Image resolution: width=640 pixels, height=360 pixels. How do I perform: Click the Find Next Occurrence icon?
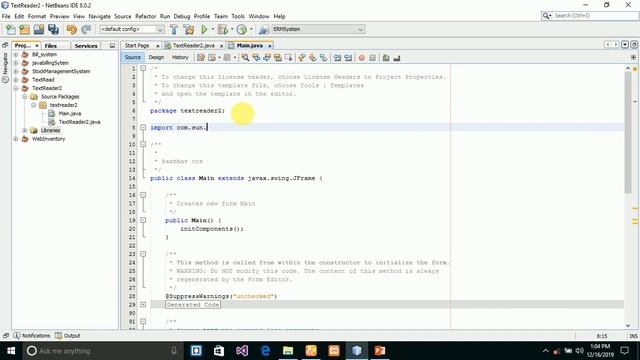[267, 58]
